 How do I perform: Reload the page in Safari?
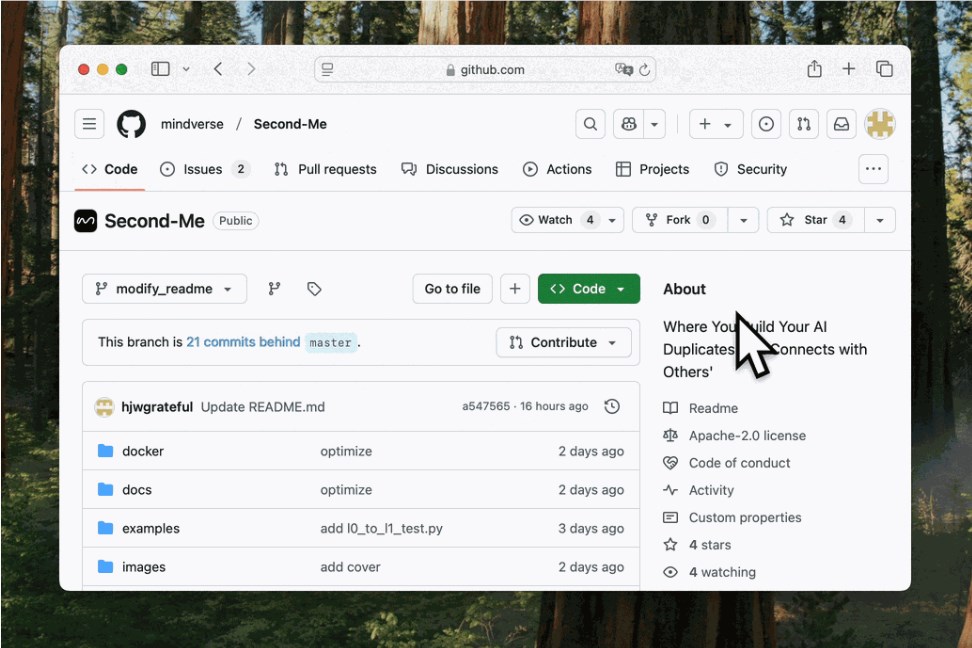pyautogui.click(x=645, y=69)
